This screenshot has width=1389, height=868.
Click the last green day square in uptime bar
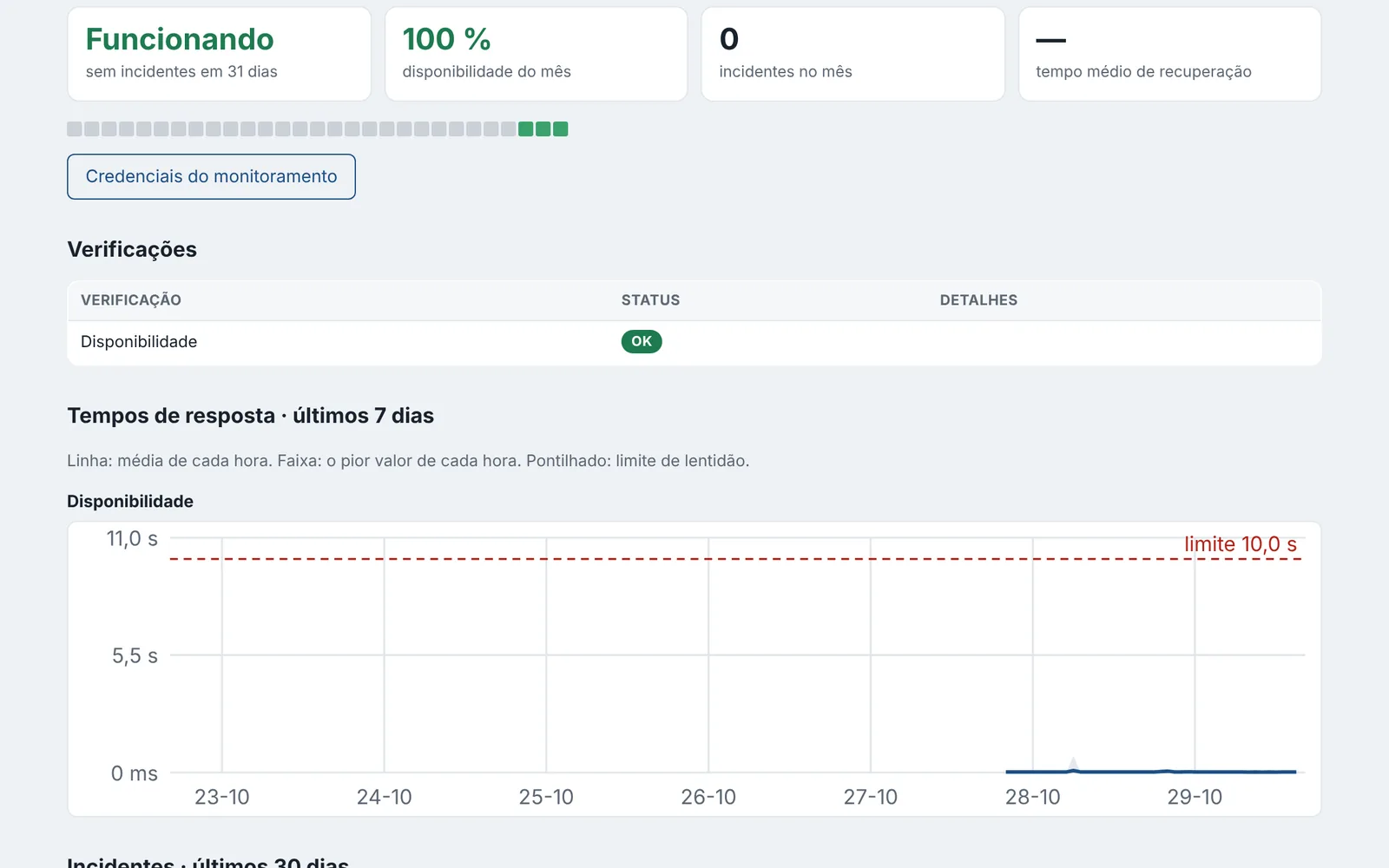[x=561, y=129]
